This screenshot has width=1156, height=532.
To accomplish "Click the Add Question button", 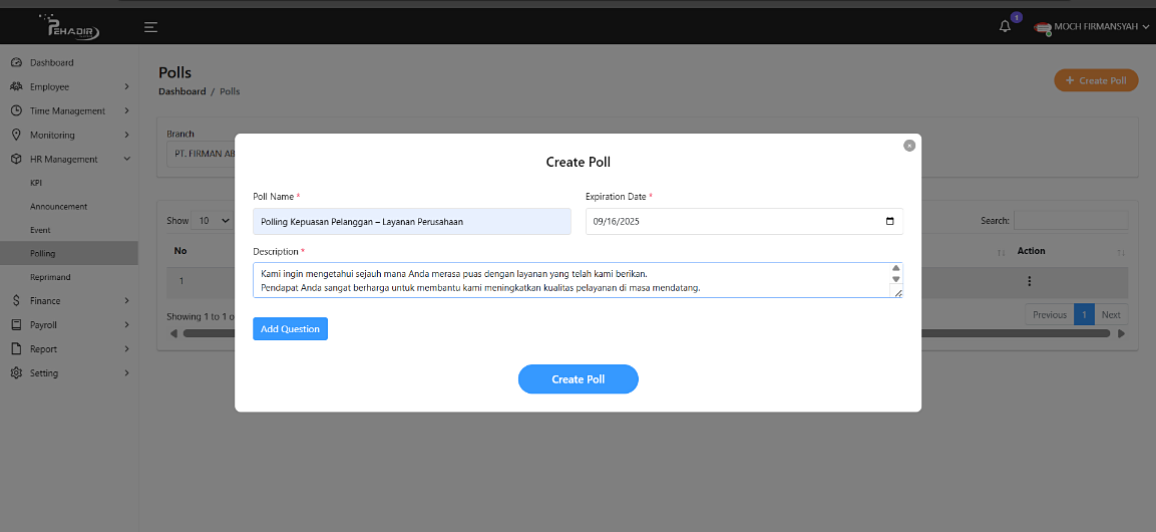I will pos(290,329).
